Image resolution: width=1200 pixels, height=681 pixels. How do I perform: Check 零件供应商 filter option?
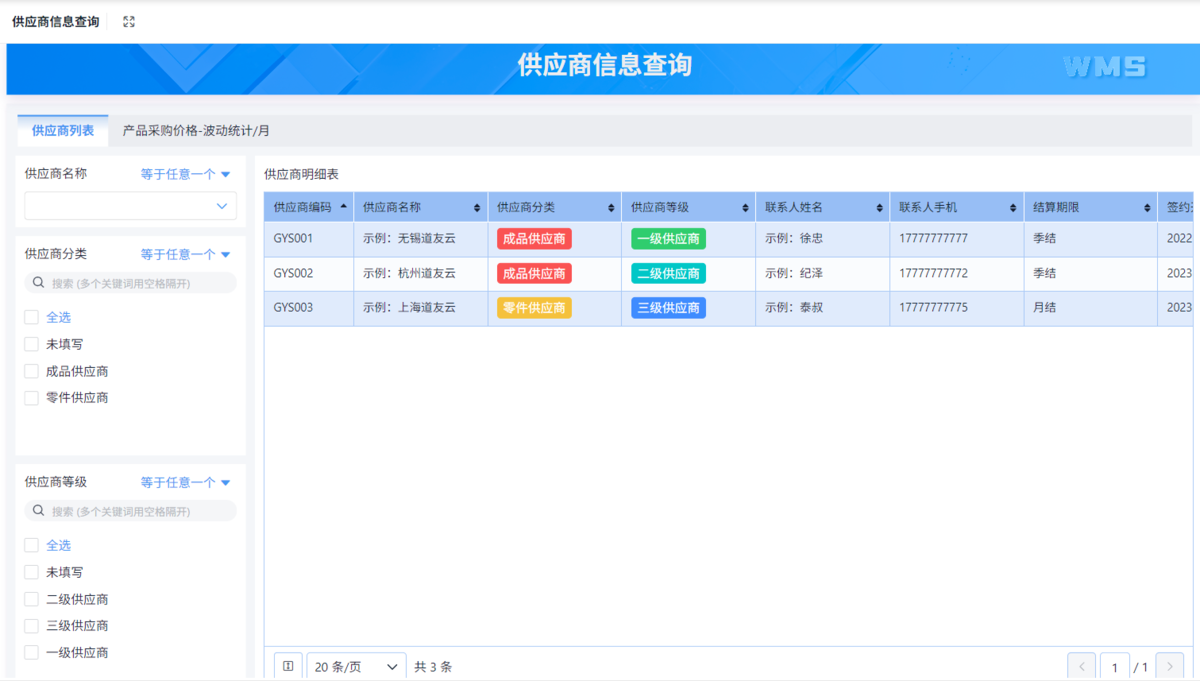pyautogui.click(x=31, y=398)
